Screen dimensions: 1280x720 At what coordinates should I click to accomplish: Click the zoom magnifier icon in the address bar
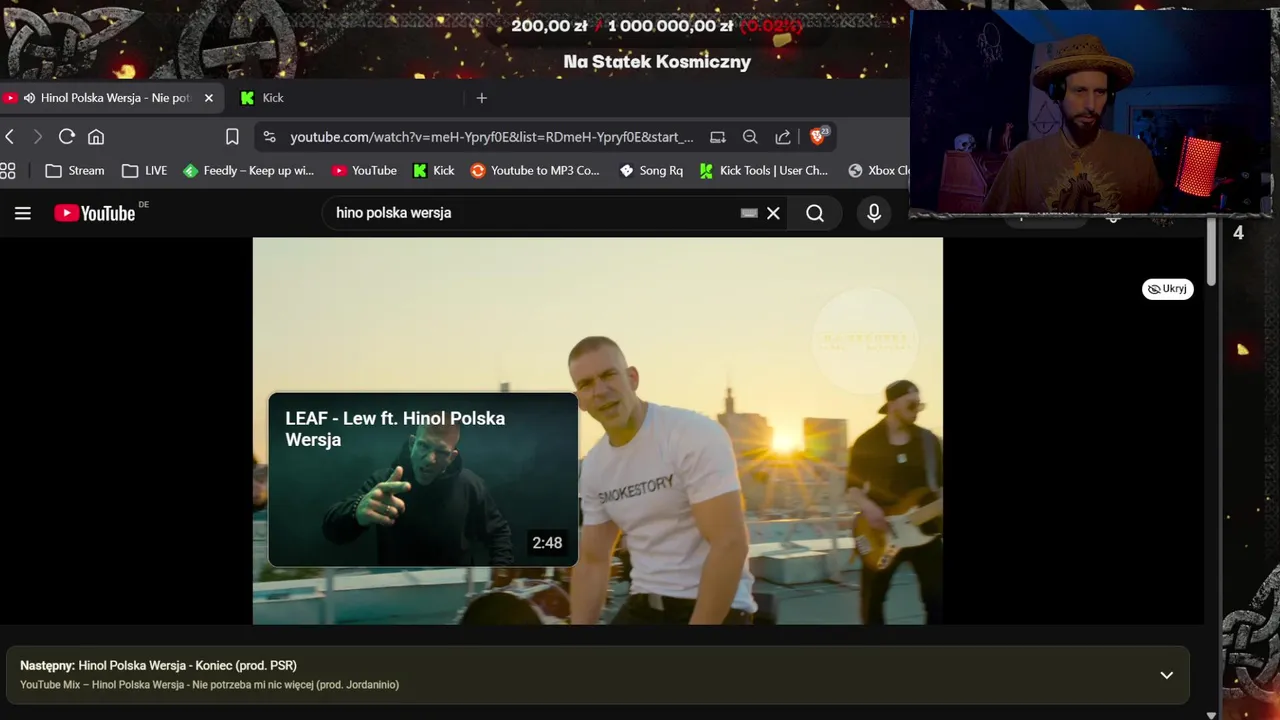point(750,137)
